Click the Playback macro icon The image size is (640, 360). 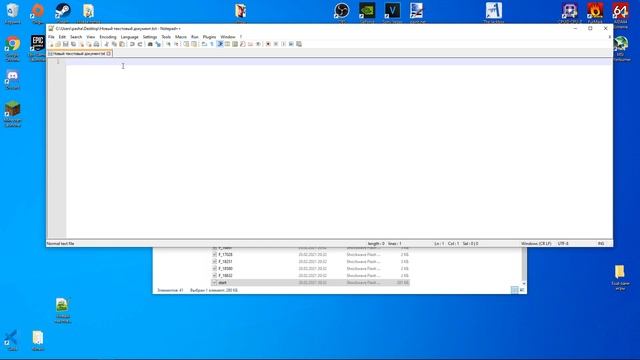[283, 44]
